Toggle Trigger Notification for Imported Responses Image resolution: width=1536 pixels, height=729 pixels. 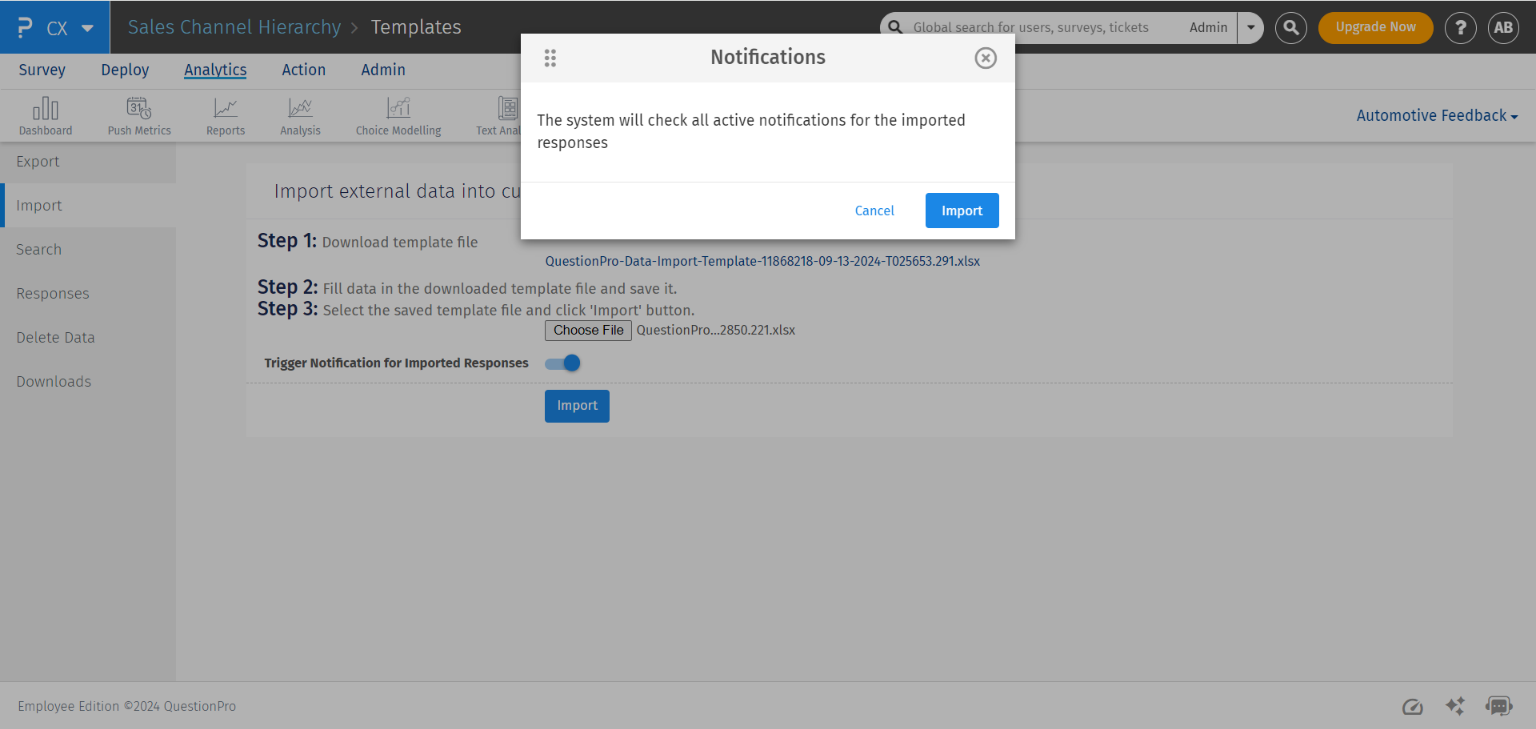click(563, 363)
